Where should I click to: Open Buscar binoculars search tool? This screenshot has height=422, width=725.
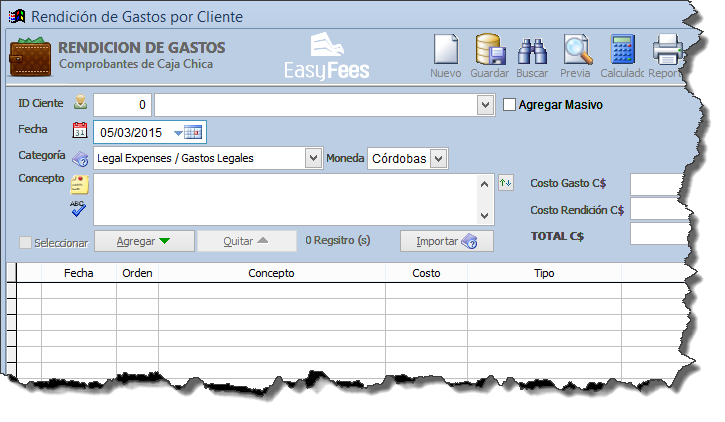point(532,50)
